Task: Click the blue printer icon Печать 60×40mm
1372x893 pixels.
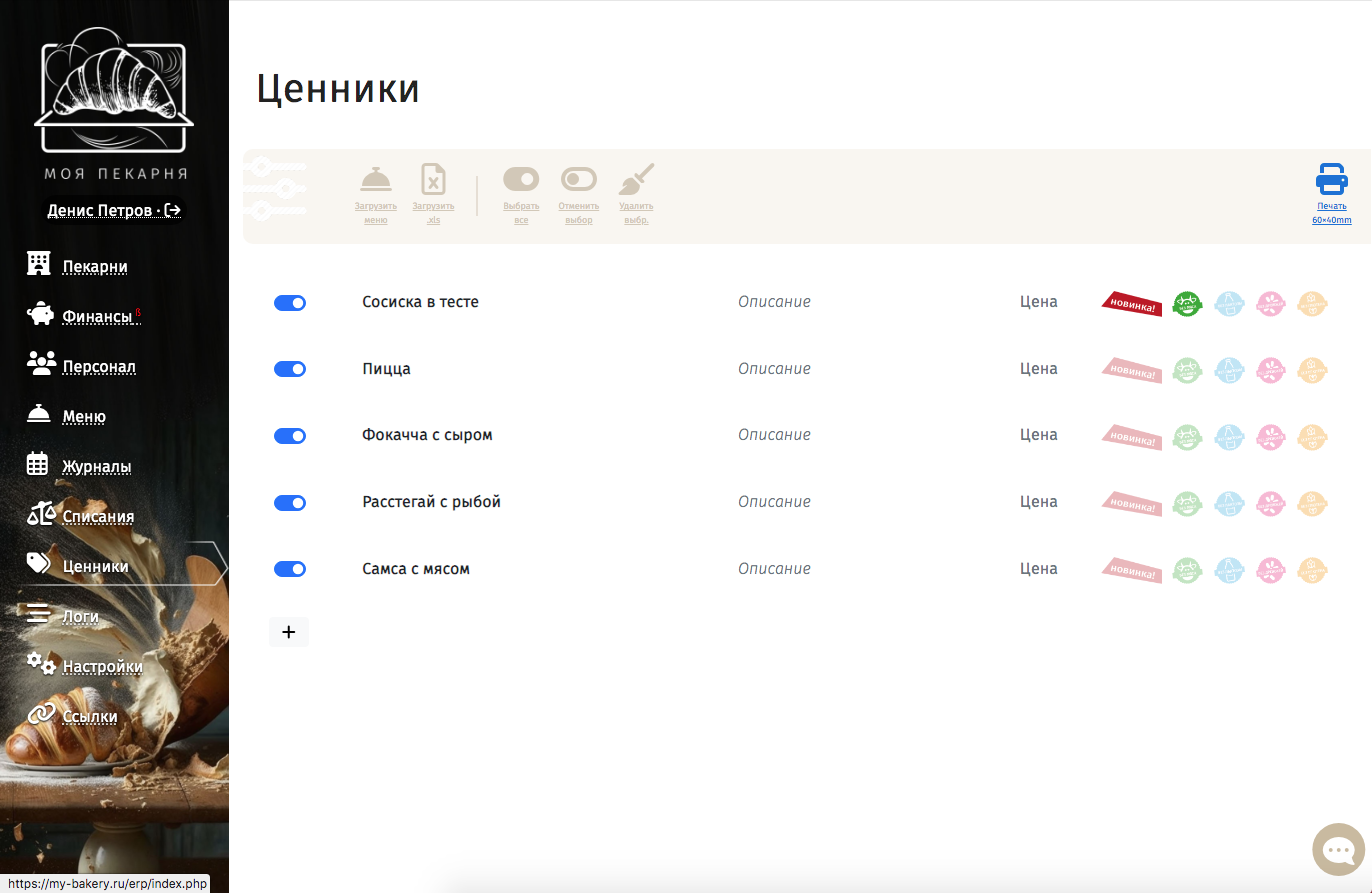Action: [1332, 179]
